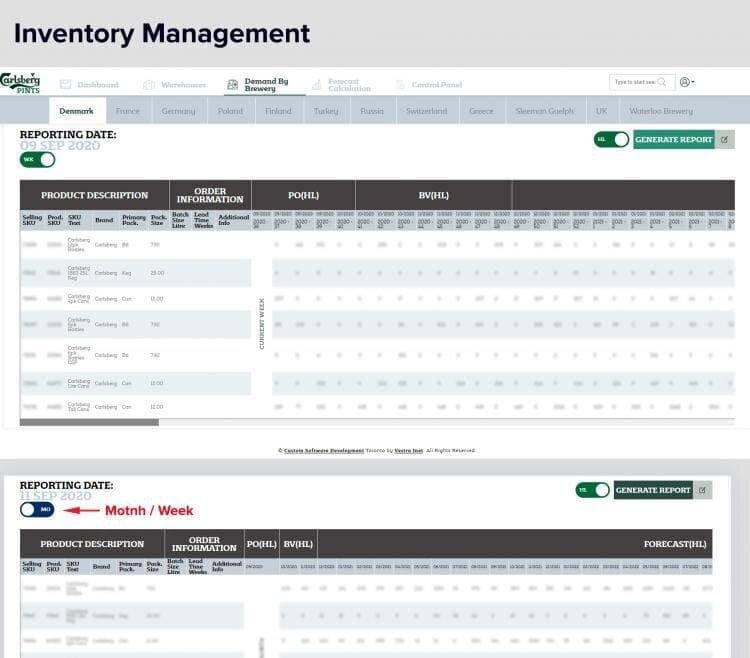Click lower table Order Information header

204,544
